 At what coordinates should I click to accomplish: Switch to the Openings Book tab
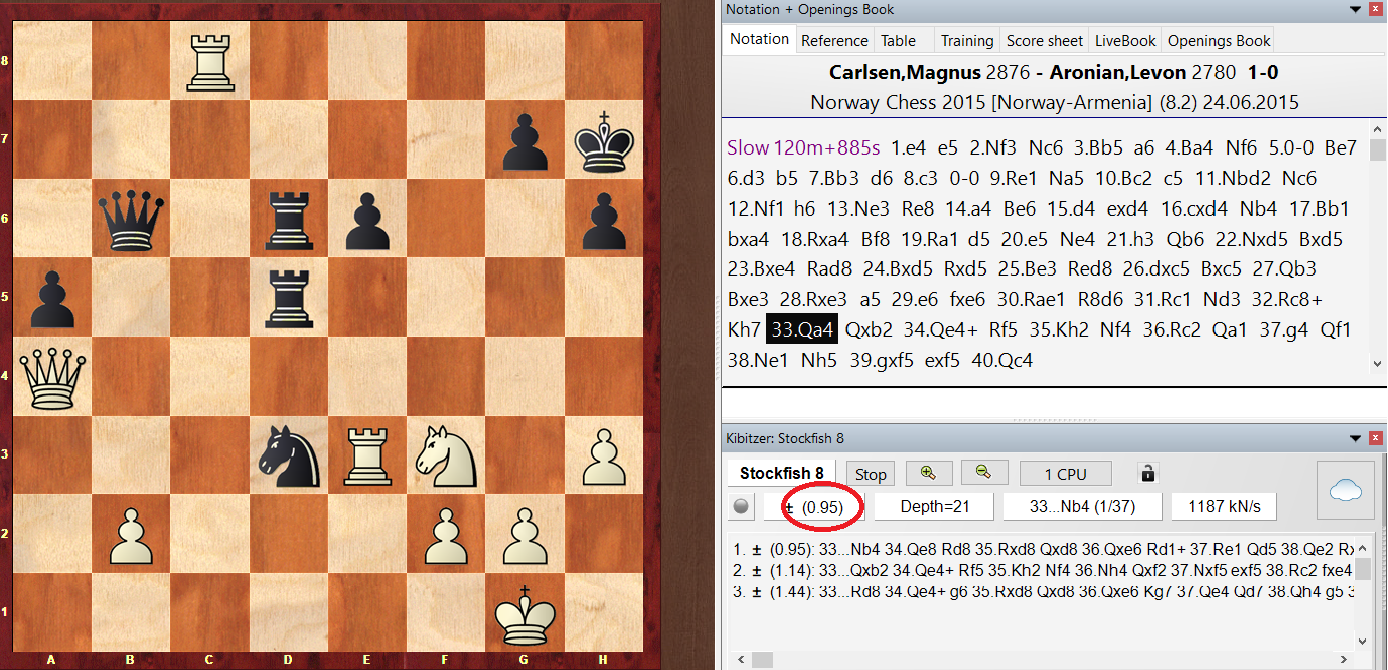coord(1219,41)
